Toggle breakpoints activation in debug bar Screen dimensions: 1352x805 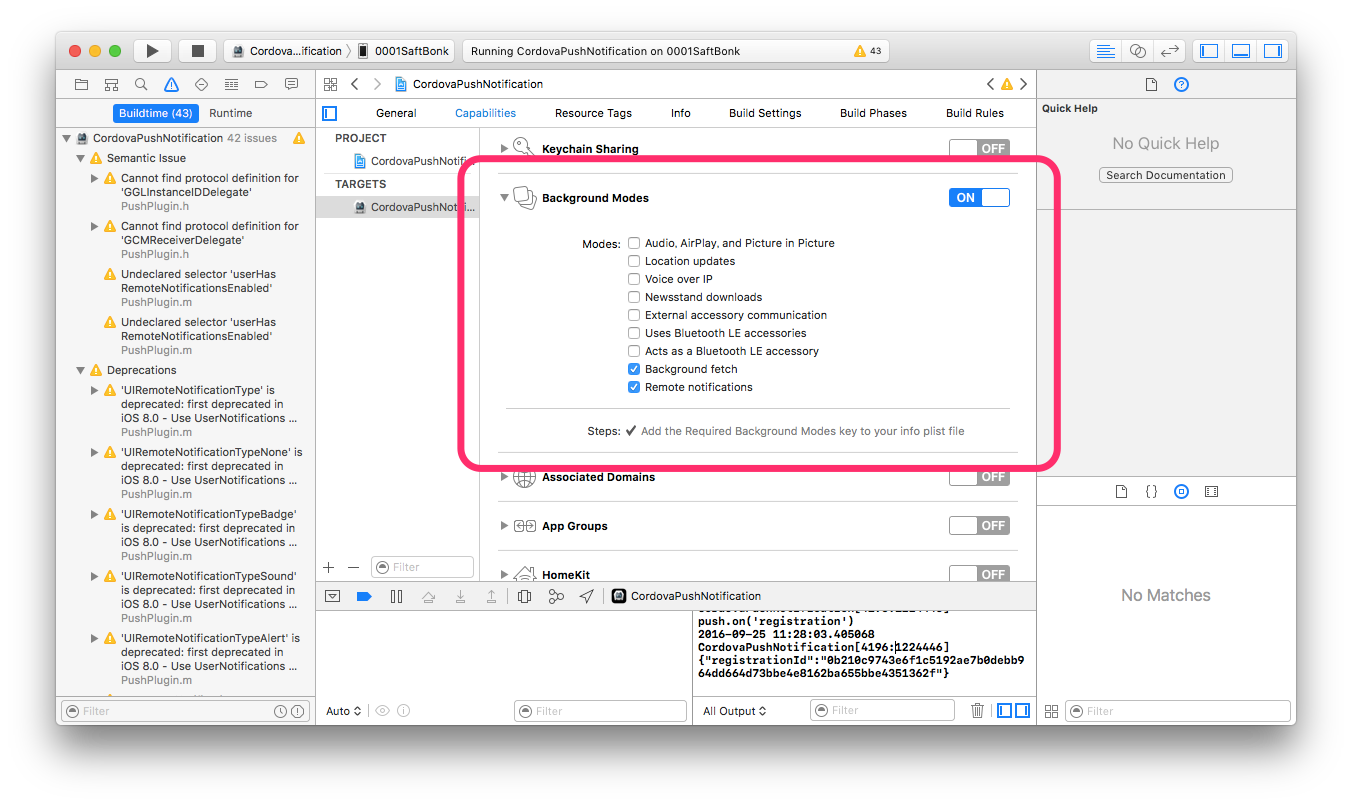tap(364, 596)
